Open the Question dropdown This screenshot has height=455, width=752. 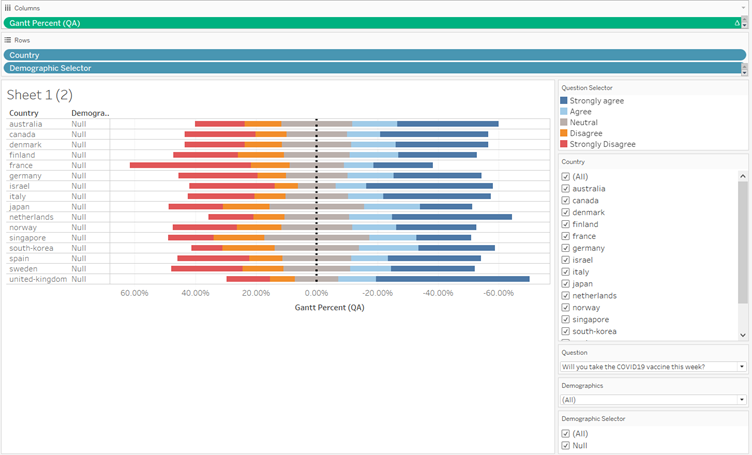[x=743, y=367]
